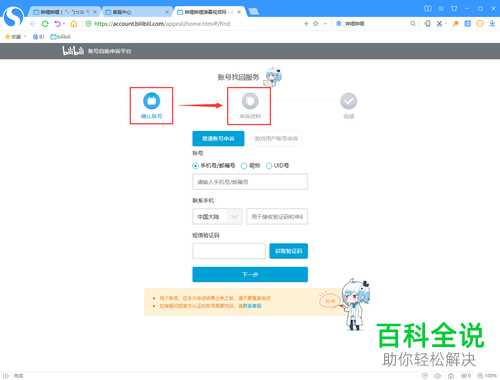Select the 手机号/邮箱号 radio button
Image resolution: width=500 pixels, height=380 pixels.
pos(195,166)
